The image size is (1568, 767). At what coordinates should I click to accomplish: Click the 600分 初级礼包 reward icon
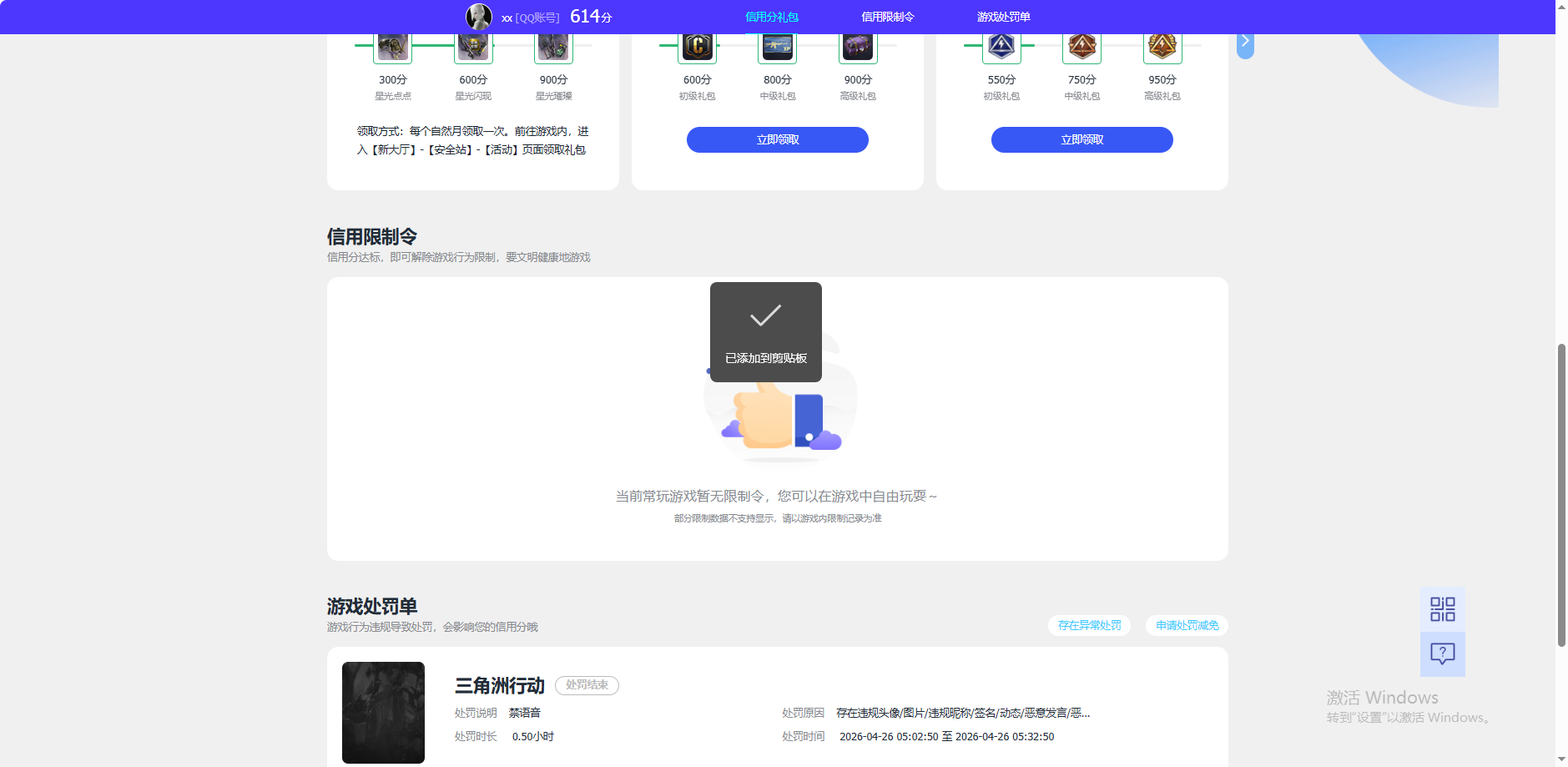tap(698, 48)
